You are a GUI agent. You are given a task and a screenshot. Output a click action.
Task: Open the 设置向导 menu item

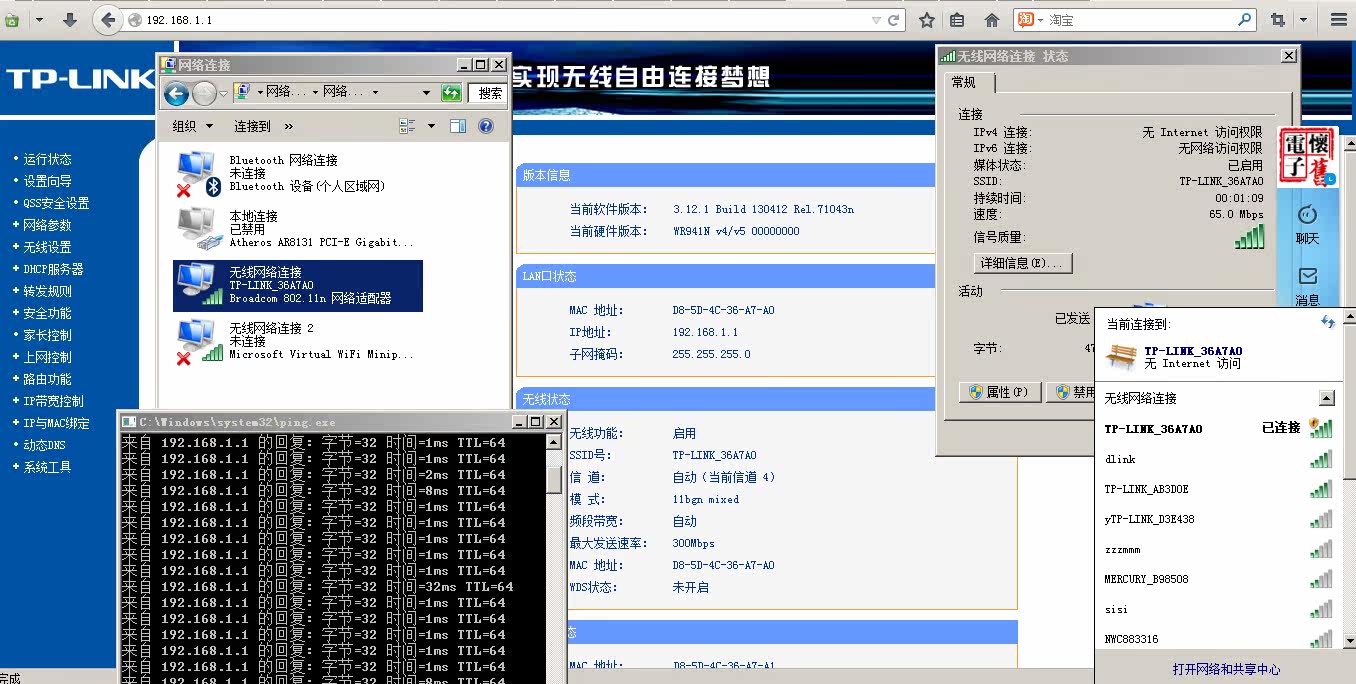[x=48, y=181]
